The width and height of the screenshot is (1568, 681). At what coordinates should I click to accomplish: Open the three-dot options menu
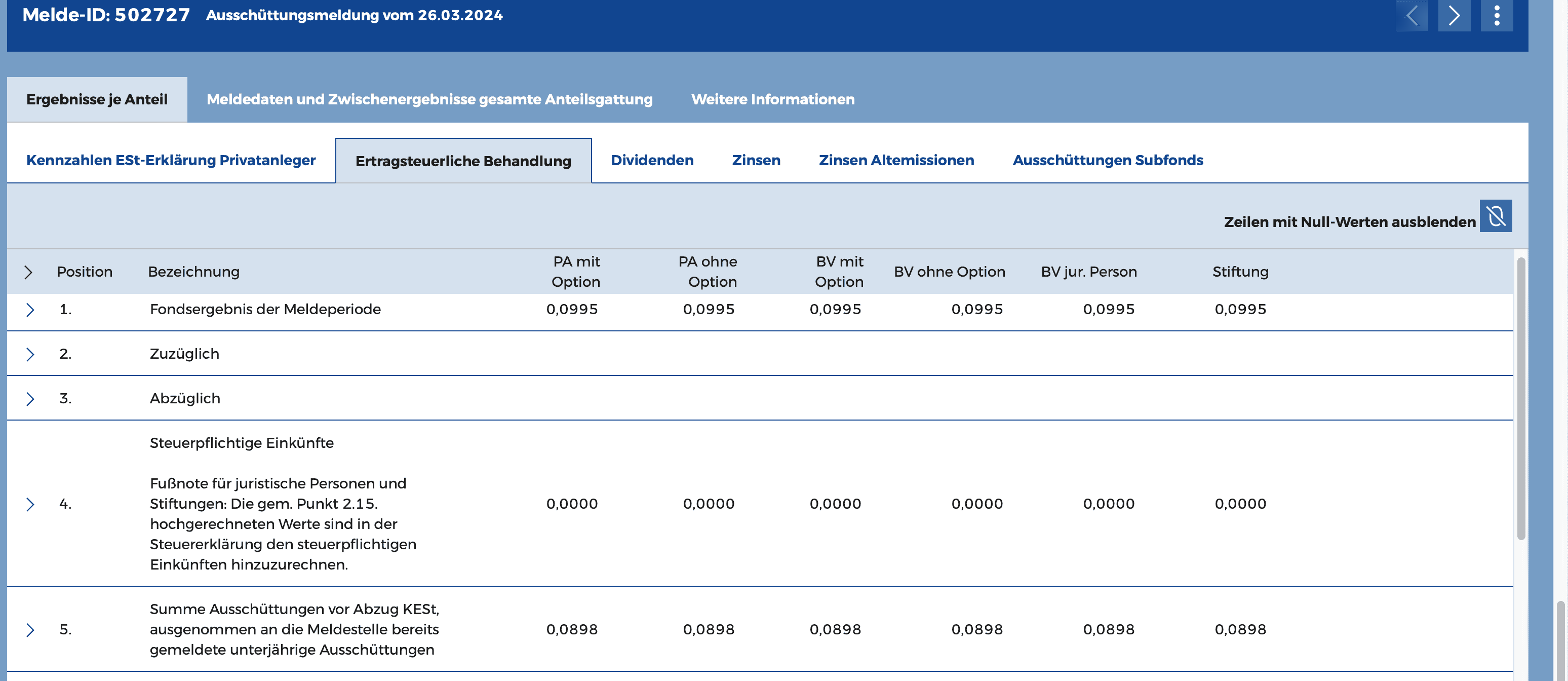click(x=1497, y=15)
